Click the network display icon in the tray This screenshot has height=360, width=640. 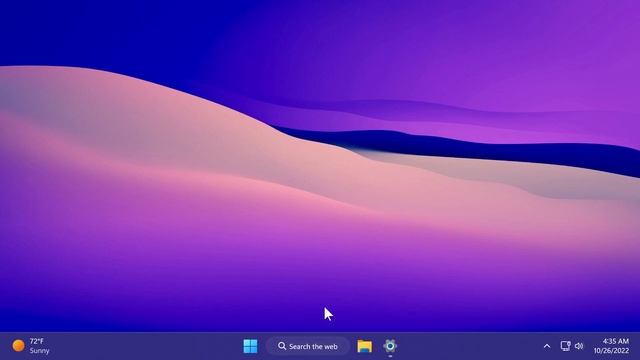(565, 346)
